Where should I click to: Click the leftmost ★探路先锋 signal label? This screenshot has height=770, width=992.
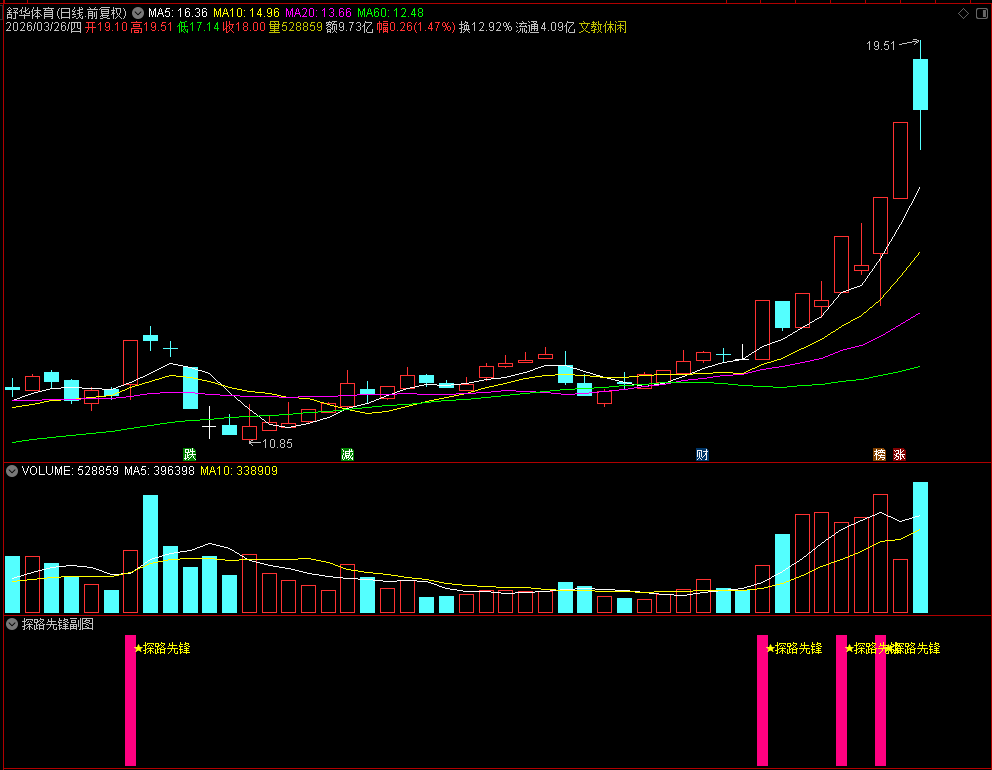click(x=162, y=648)
